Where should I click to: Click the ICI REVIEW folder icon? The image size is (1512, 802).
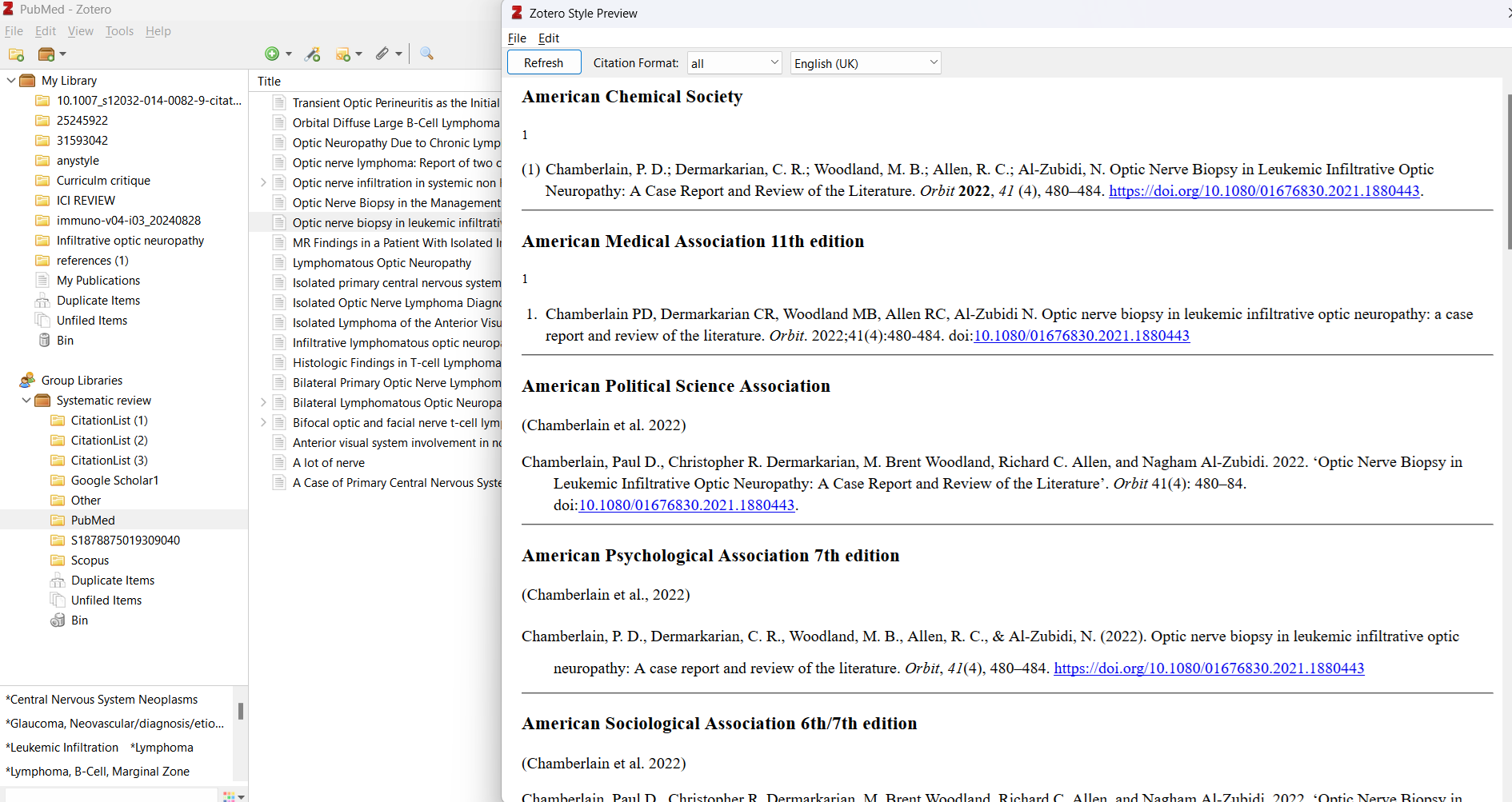click(42, 201)
